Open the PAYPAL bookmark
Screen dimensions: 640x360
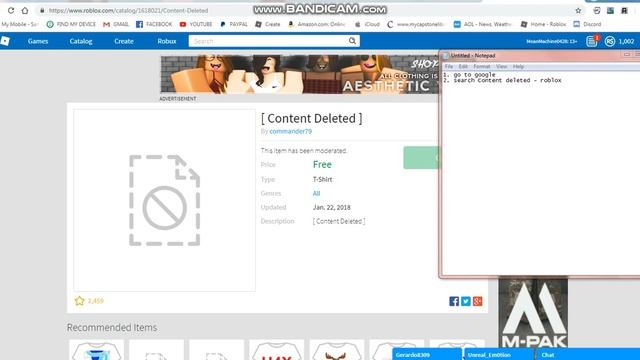point(234,24)
